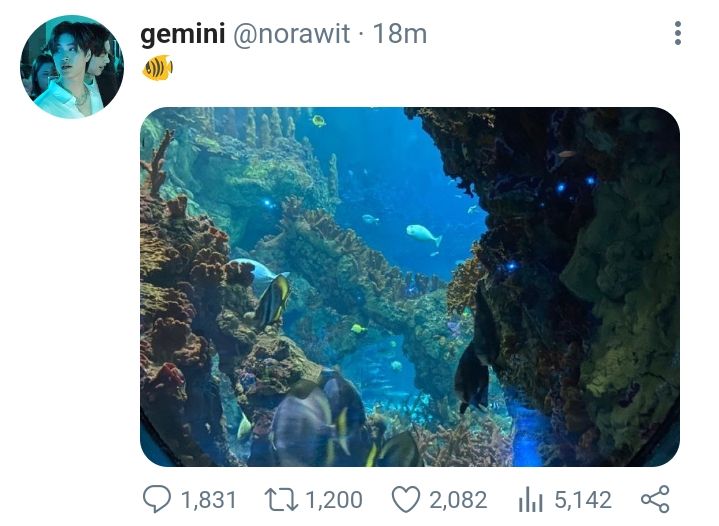
Task: Open the three-dot more options menu
Action: [678, 34]
